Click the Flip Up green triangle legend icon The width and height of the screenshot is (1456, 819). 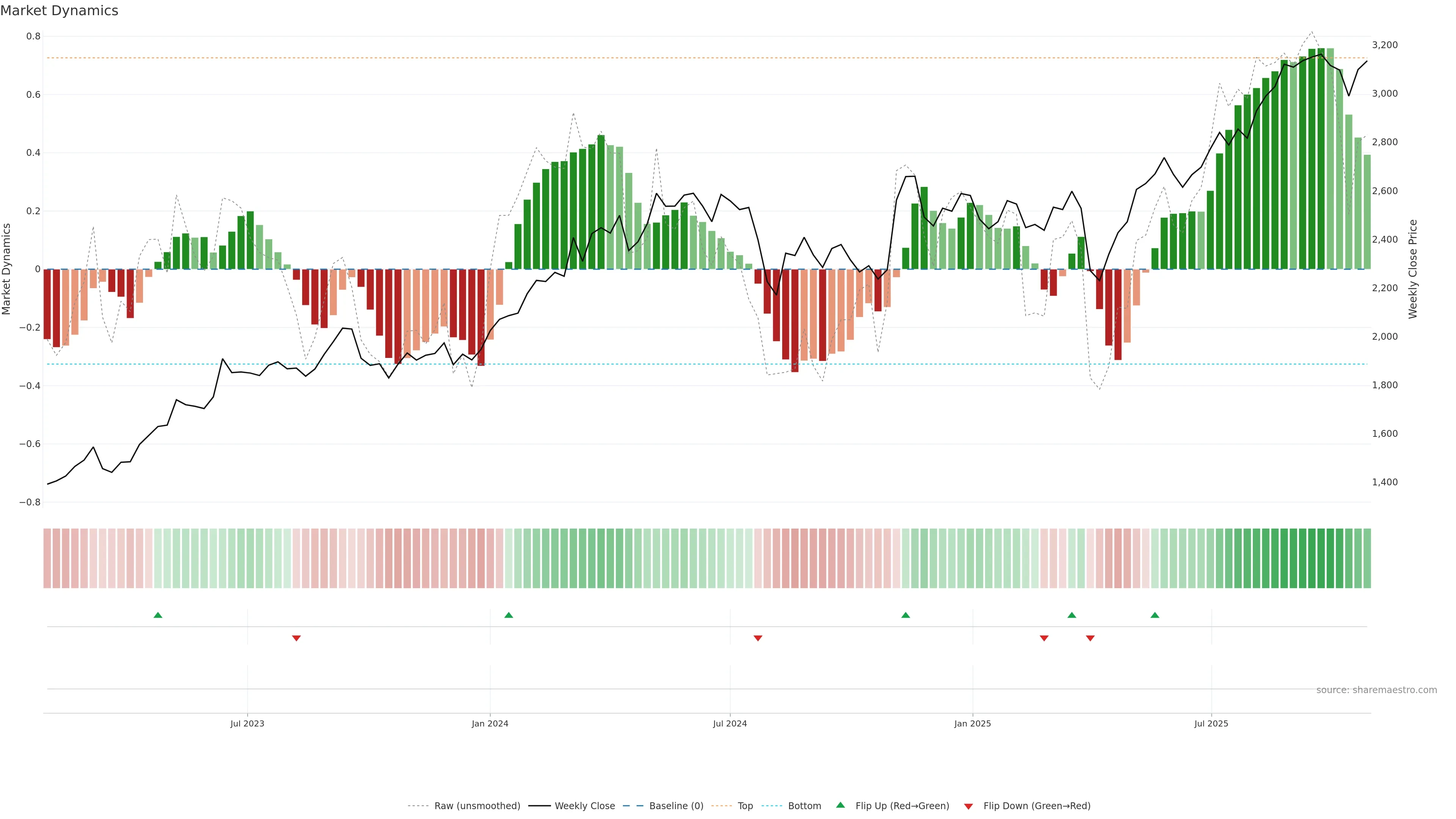(841, 805)
